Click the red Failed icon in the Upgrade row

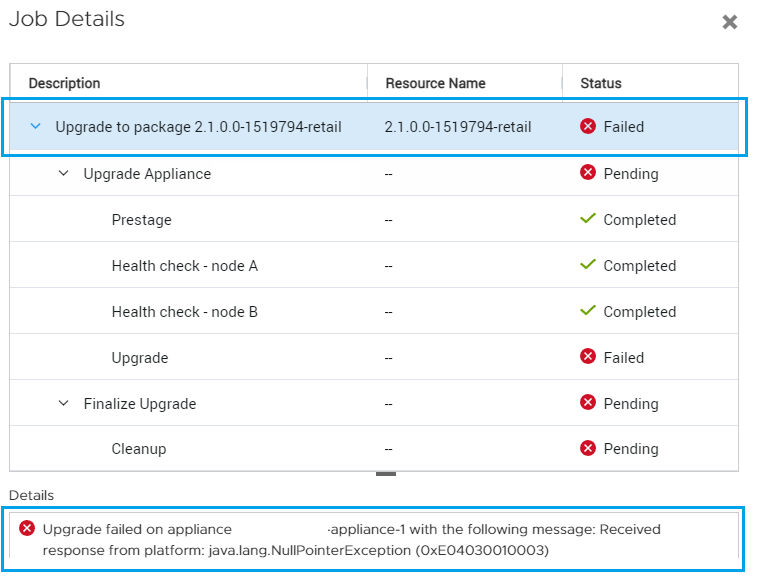coord(588,357)
